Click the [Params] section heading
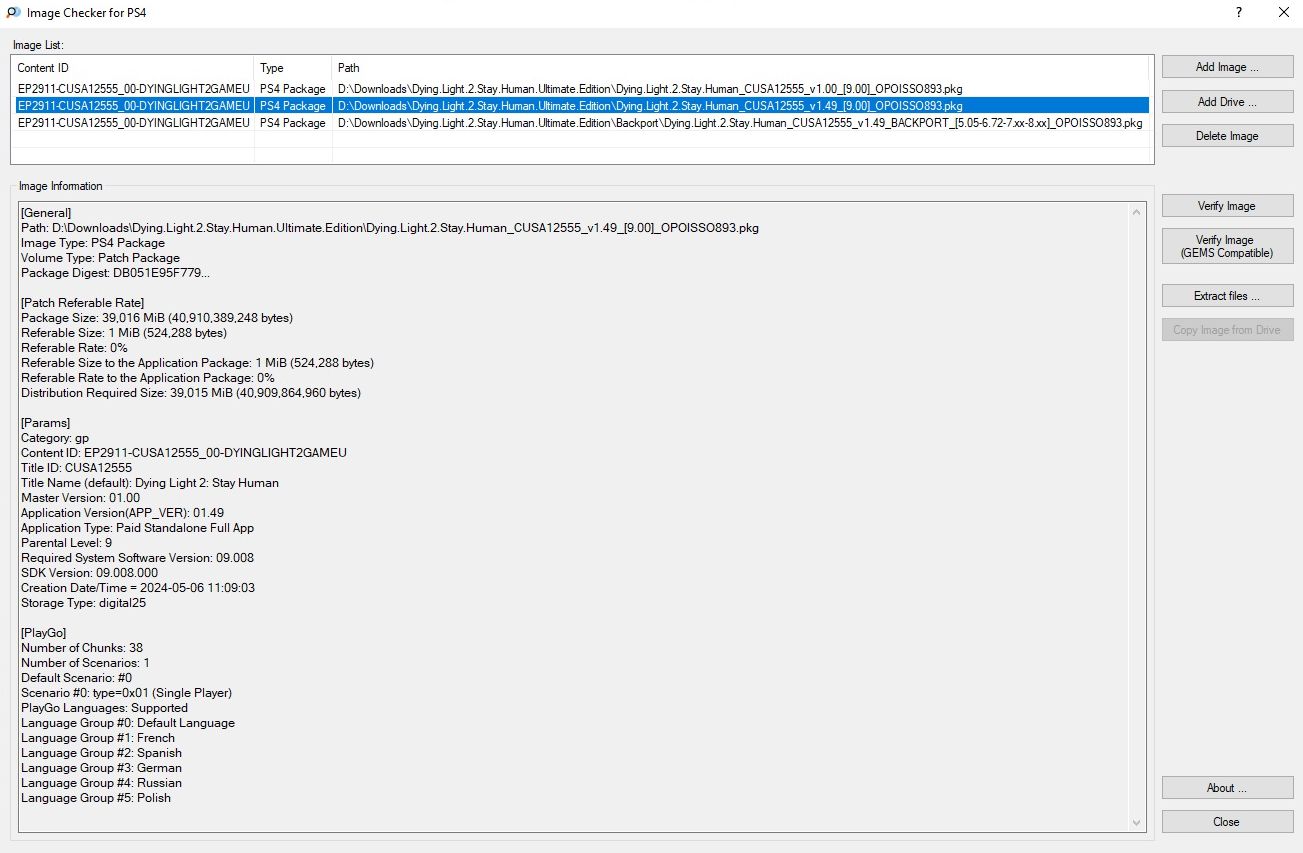Screen dimensions: 1303x853 pos(46,423)
